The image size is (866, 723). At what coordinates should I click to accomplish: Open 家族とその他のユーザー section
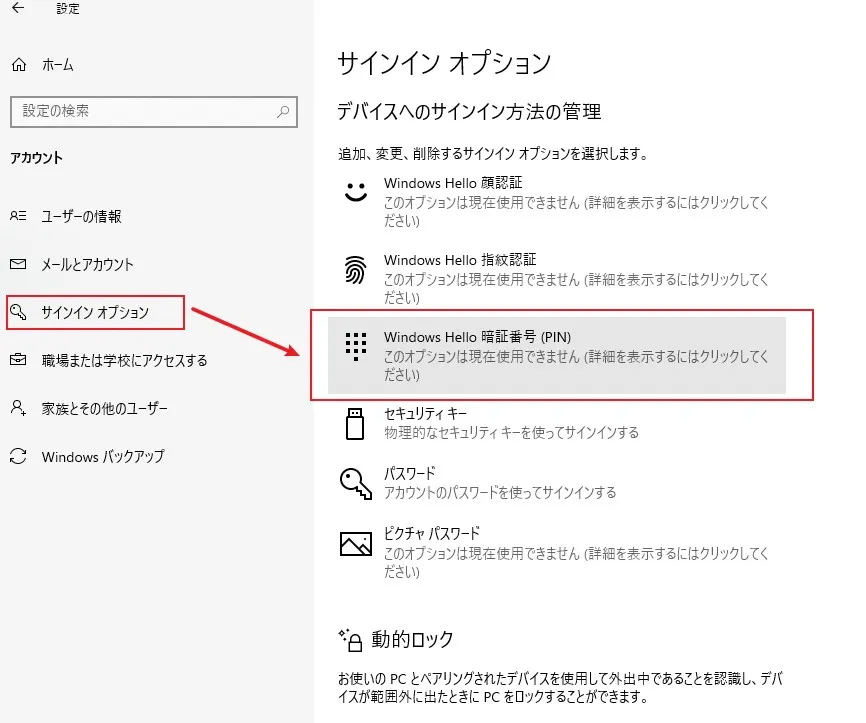coord(104,408)
